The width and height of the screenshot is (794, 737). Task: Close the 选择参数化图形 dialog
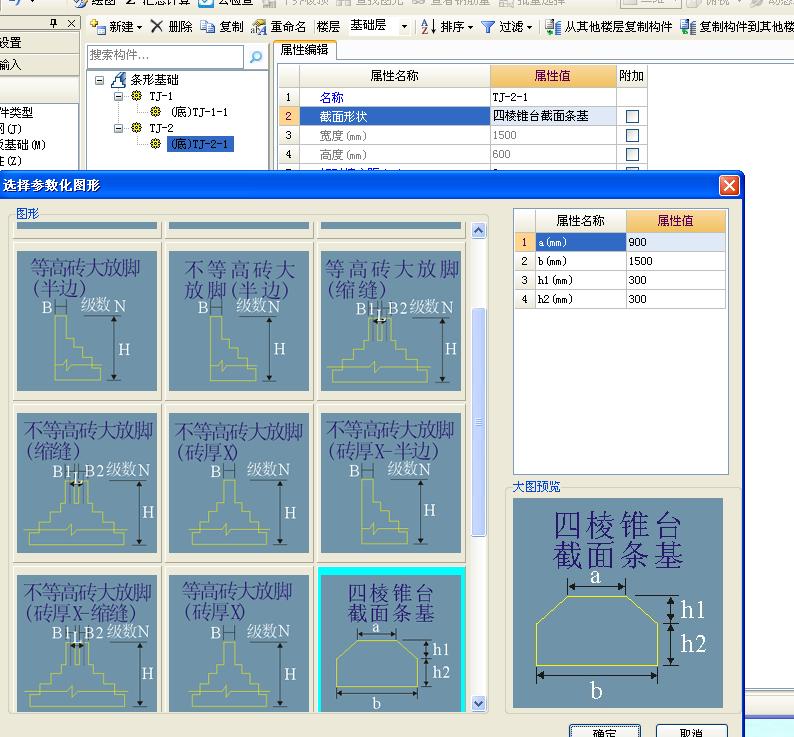[x=729, y=185]
